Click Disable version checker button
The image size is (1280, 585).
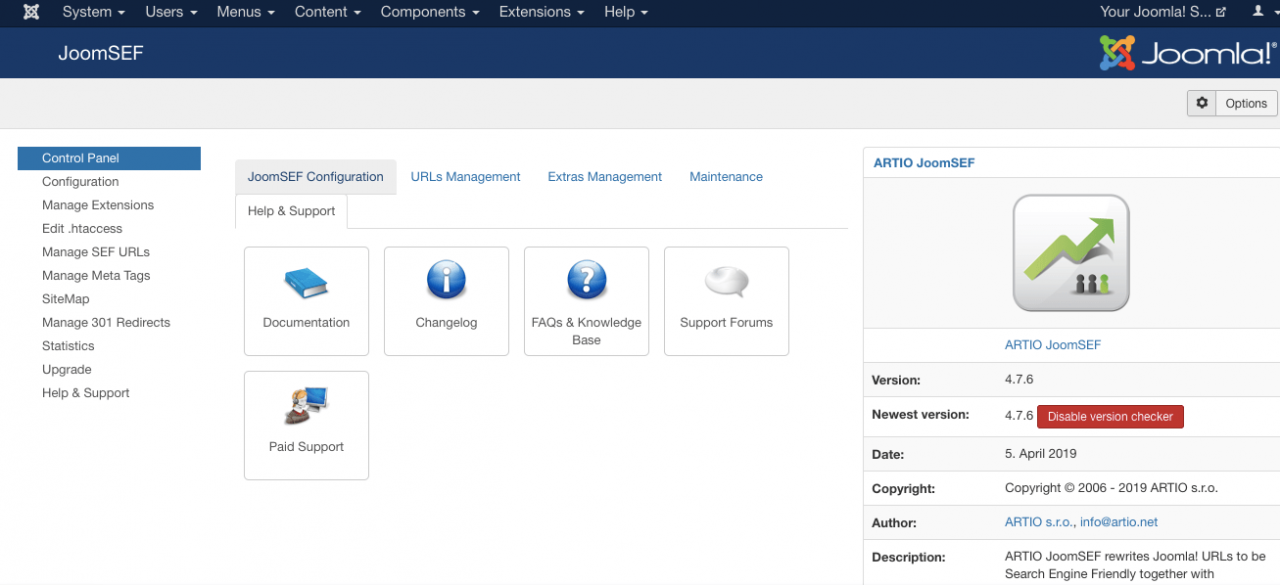1110,416
